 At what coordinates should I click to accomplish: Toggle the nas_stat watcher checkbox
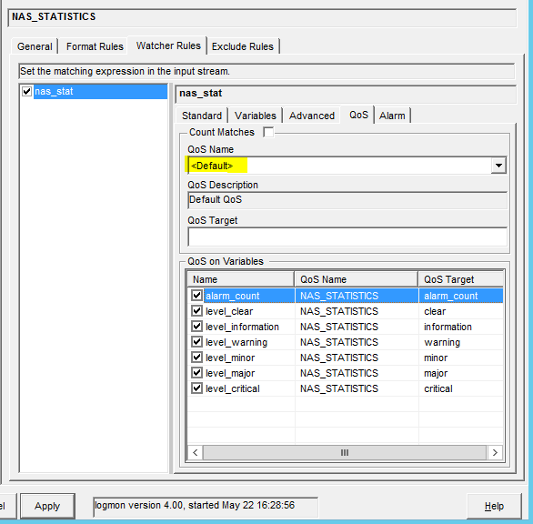[x=27, y=91]
